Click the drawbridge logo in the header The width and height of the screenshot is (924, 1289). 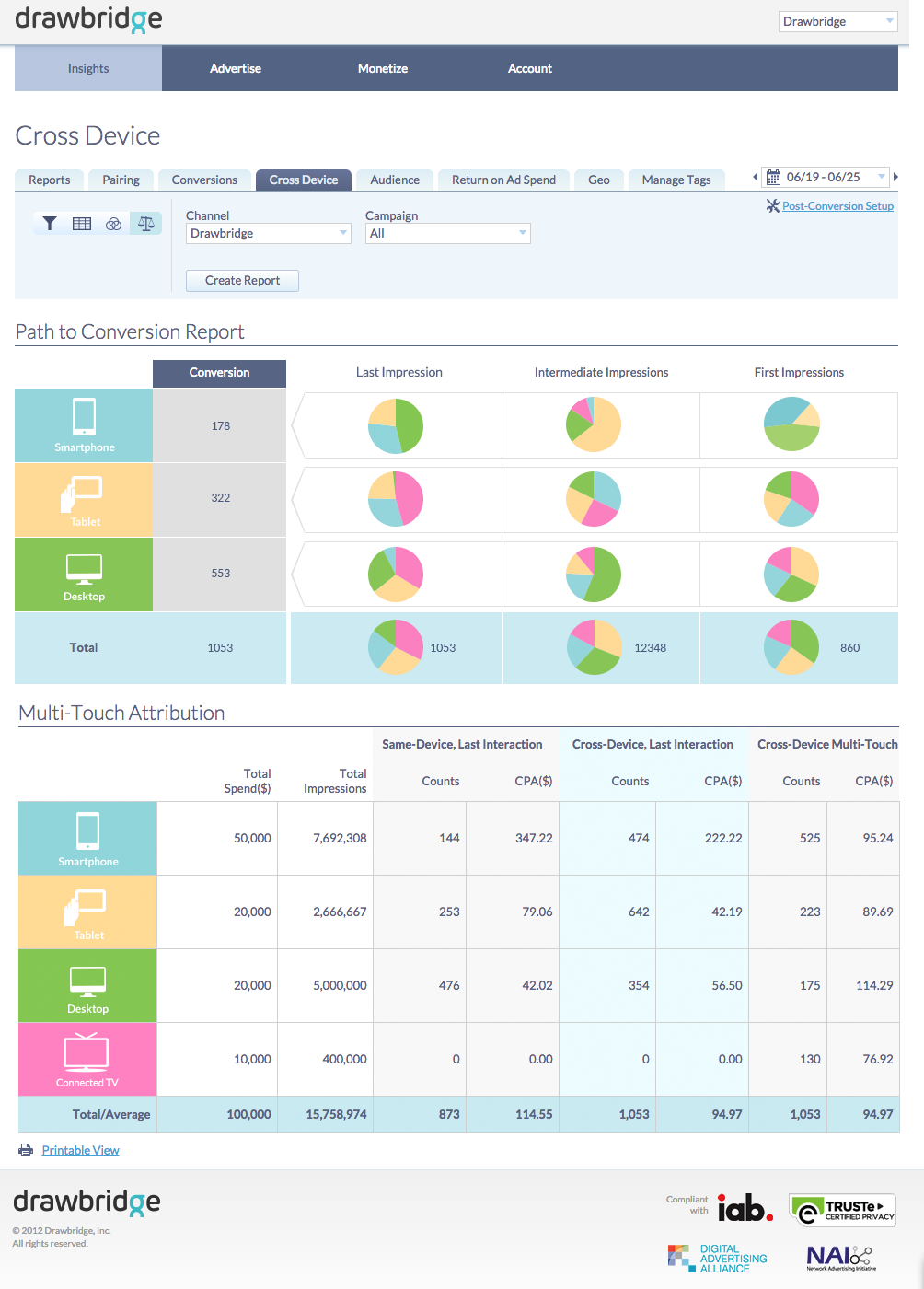click(x=88, y=19)
